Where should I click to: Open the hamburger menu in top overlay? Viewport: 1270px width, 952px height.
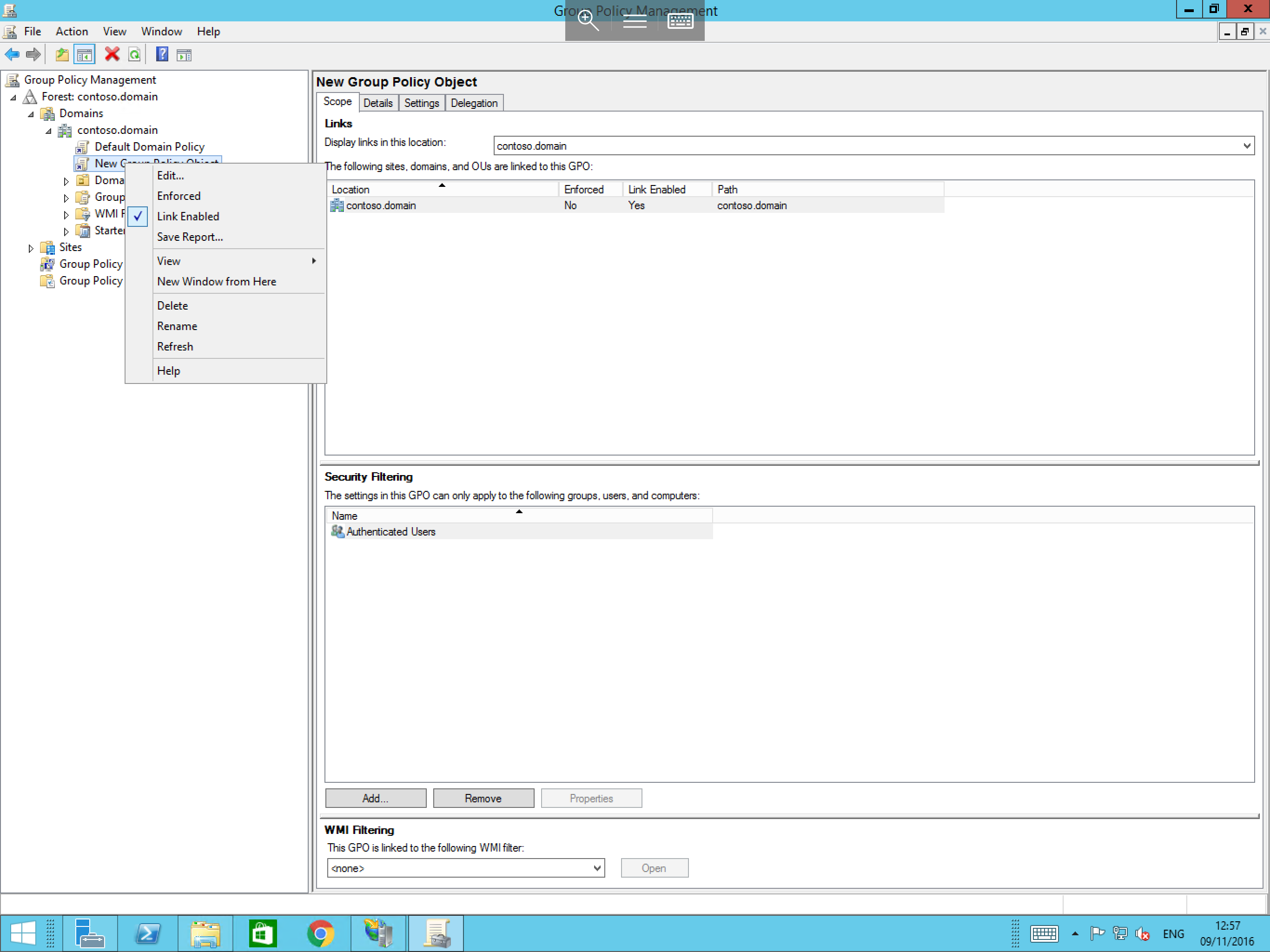point(635,21)
